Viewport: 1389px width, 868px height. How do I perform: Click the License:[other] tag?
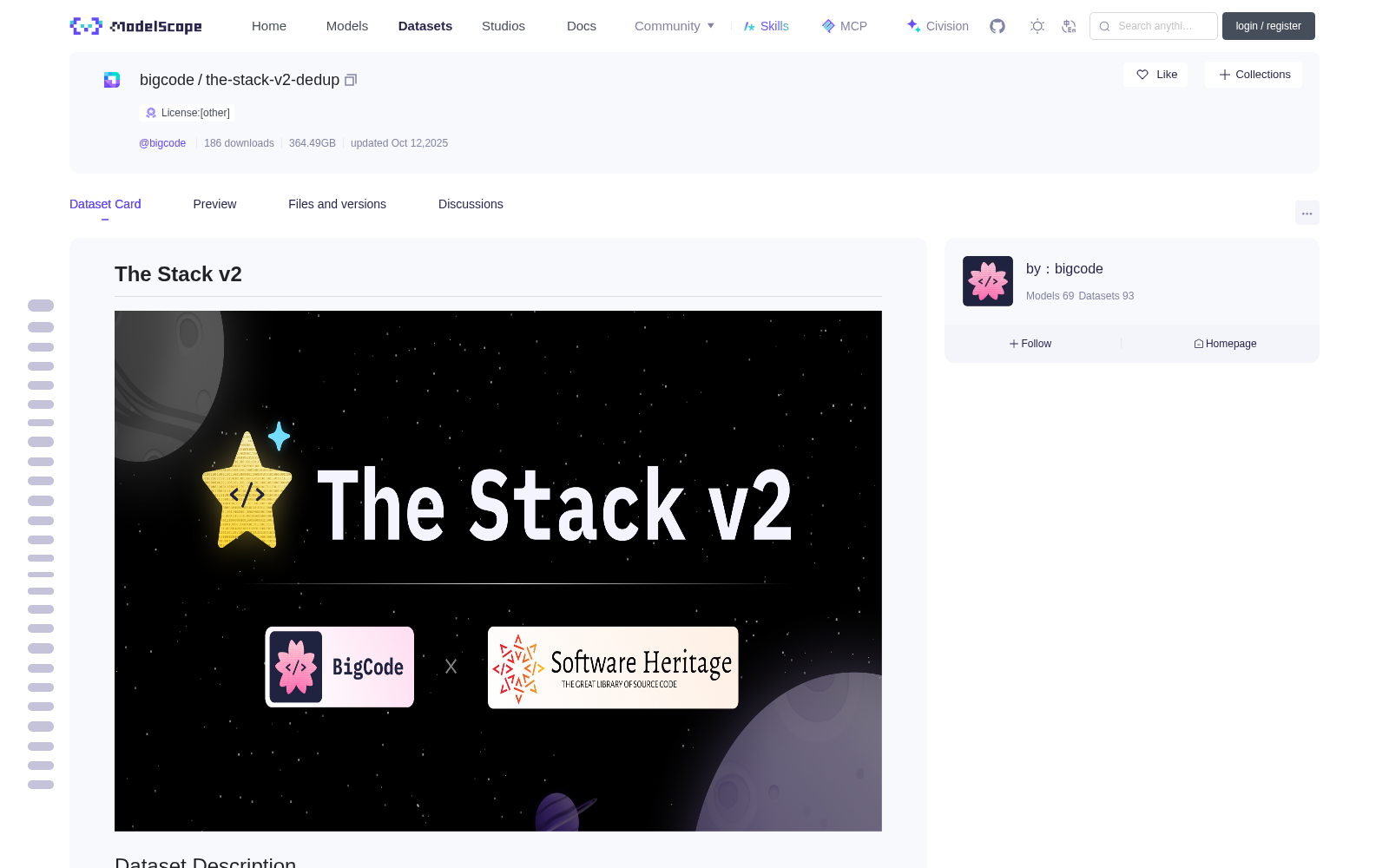187,113
